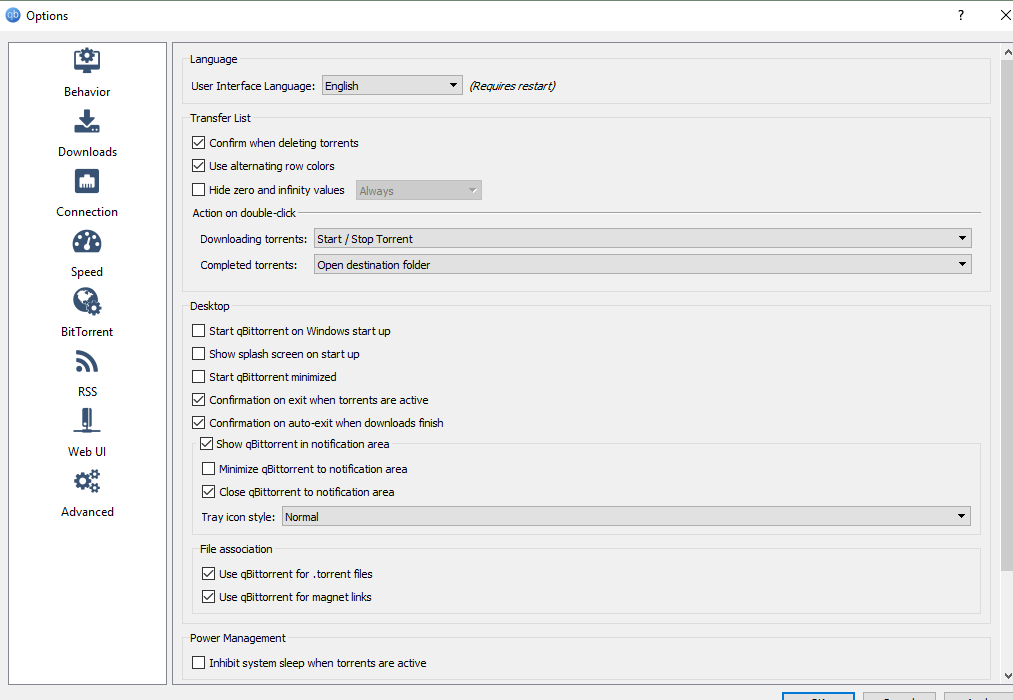Click the scrollbar up arrow
Image resolution: width=1013 pixels, height=700 pixels.
(x=1007, y=52)
